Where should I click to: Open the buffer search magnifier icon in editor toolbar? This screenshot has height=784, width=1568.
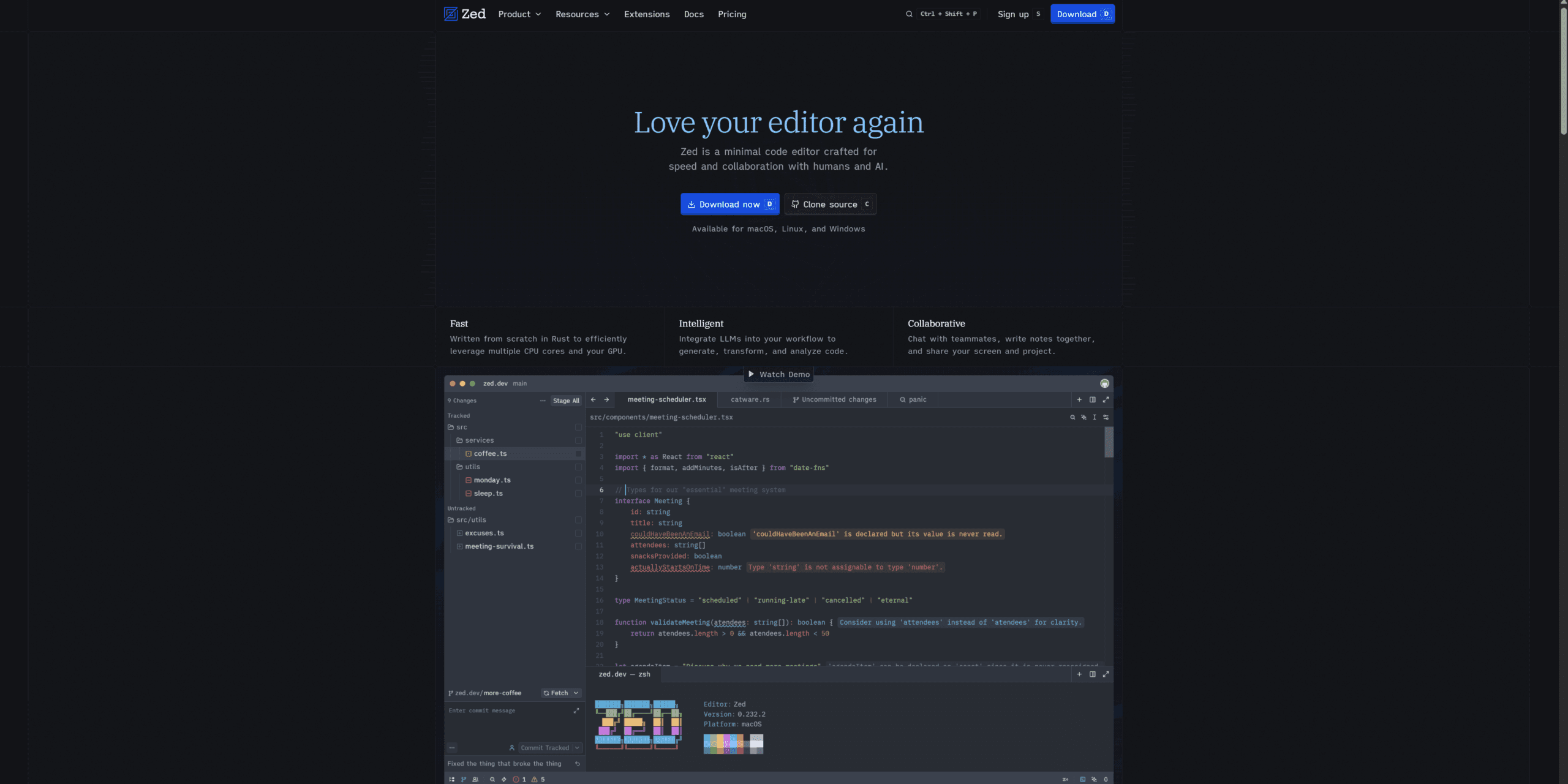1072,417
